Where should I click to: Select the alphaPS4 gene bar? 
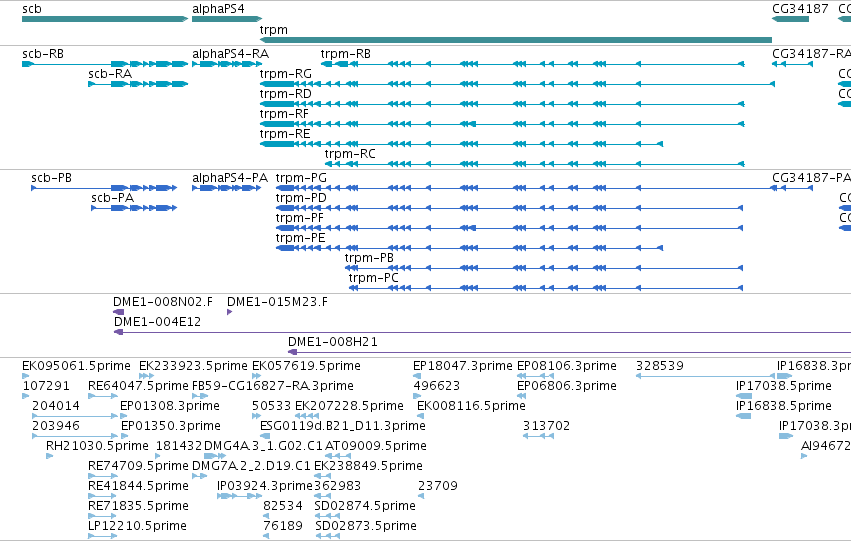pos(227,19)
